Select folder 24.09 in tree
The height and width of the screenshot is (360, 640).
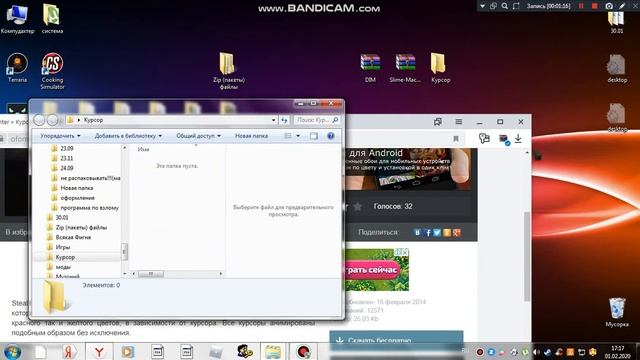[x=62, y=168]
